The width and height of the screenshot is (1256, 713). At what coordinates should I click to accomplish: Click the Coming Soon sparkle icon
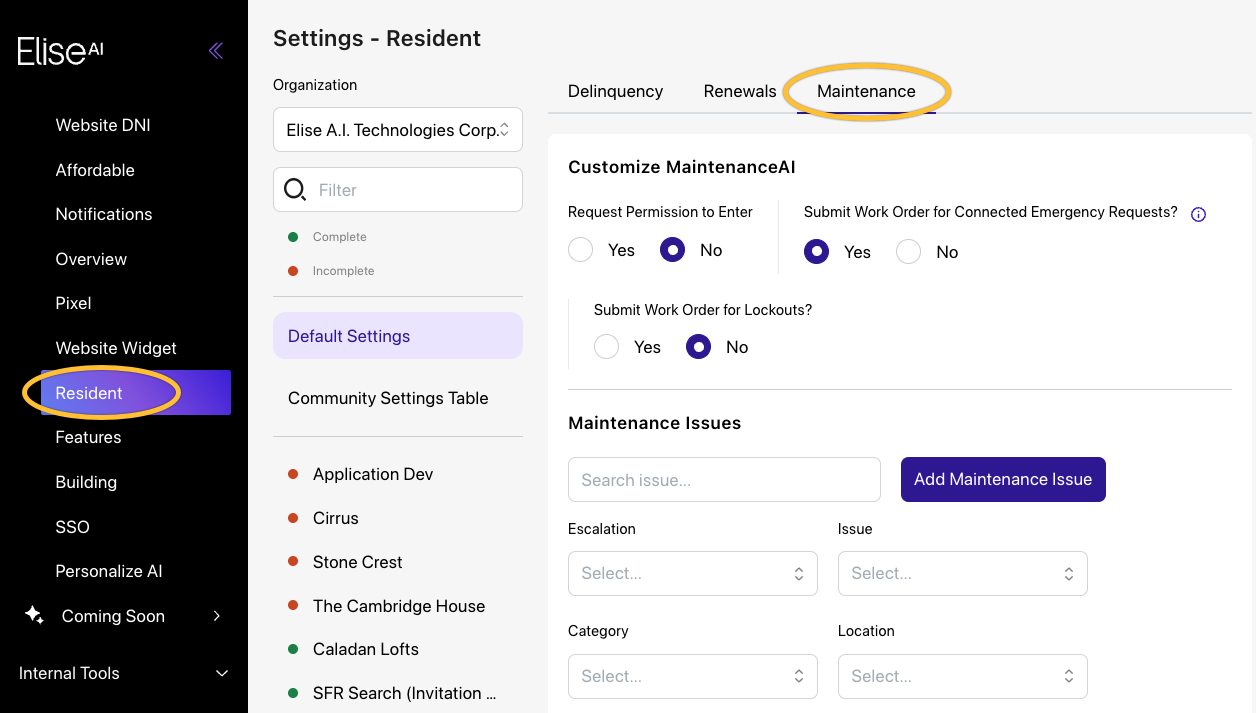click(34, 616)
